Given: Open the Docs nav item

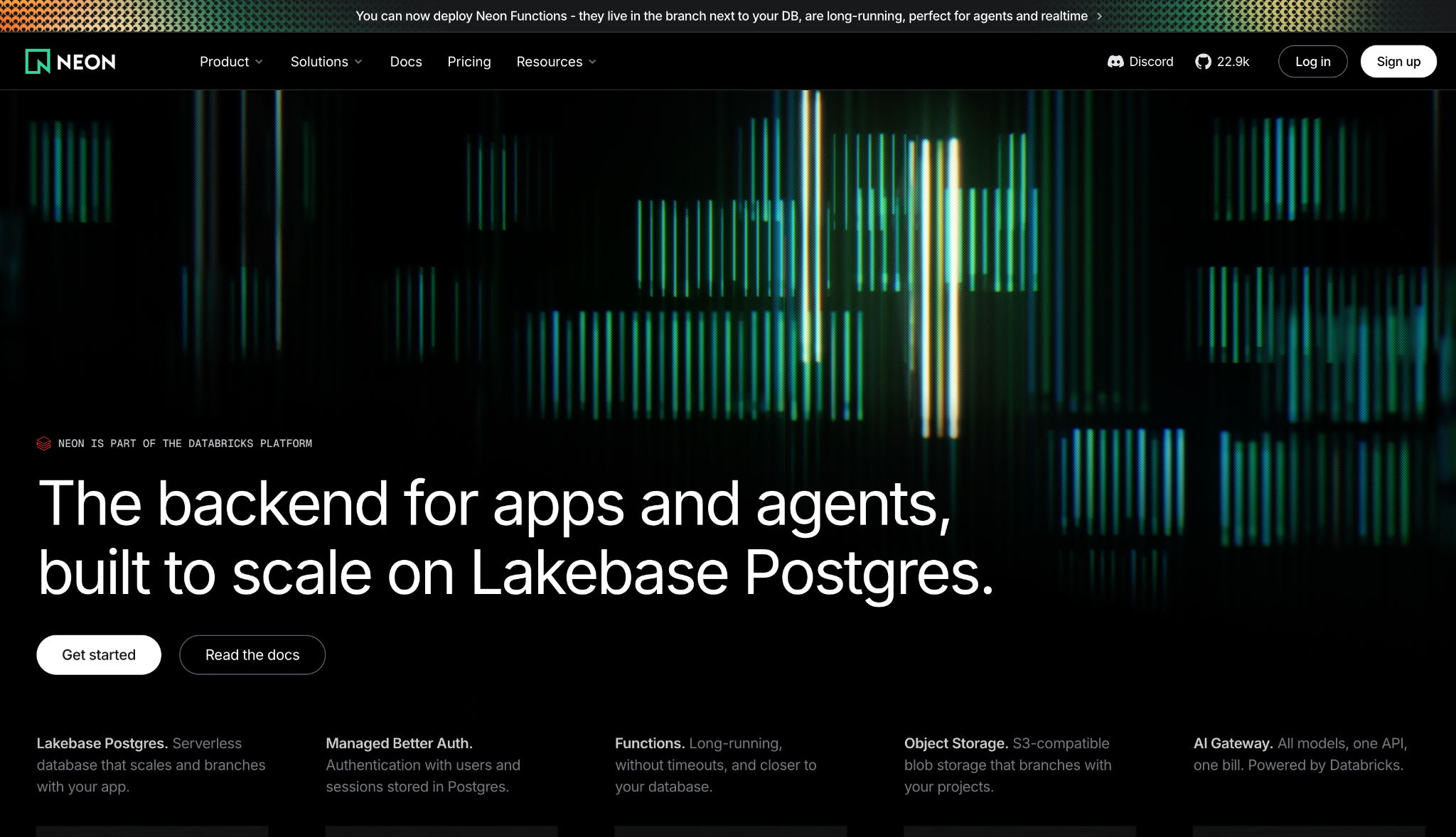Looking at the screenshot, I should pos(406,62).
